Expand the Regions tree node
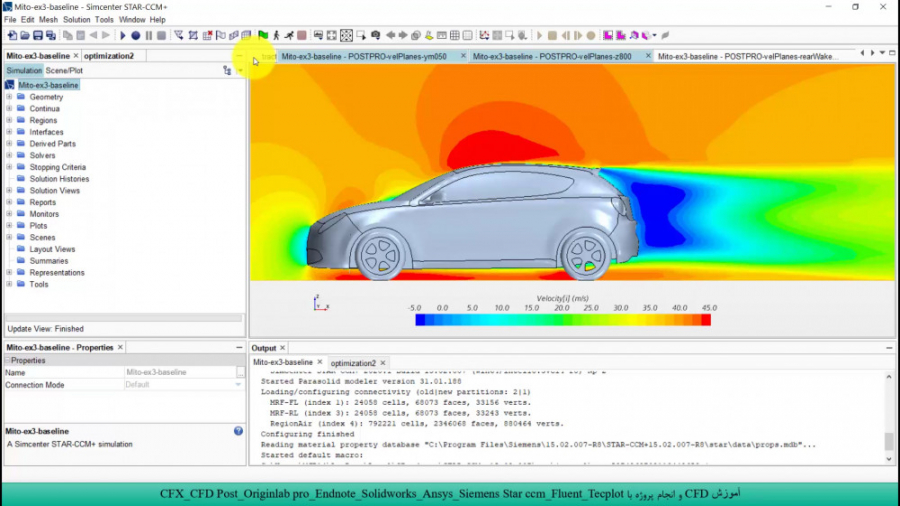 9,120
